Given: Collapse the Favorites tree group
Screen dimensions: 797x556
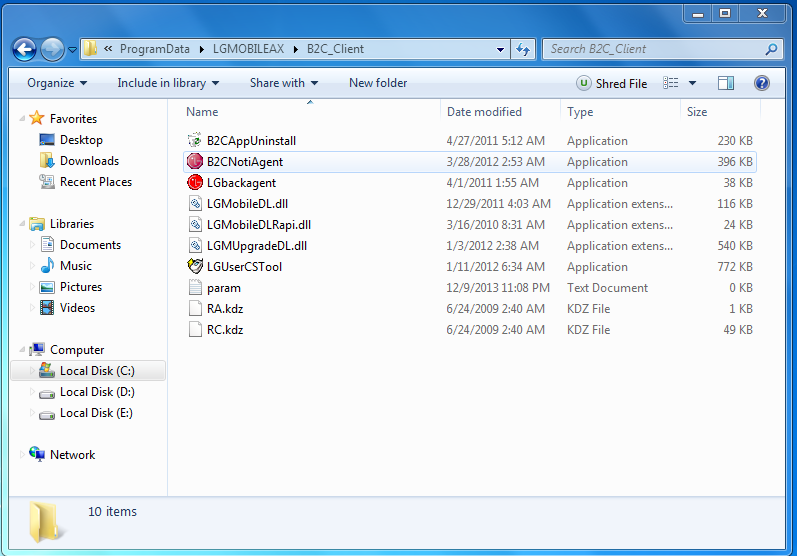Looking at the screenshot, I should (x=22, y=118).
